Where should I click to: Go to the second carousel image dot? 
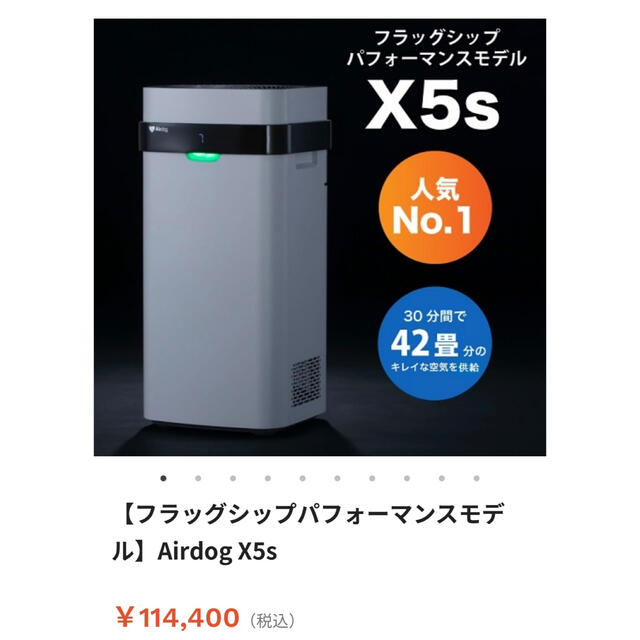(198, 478)
